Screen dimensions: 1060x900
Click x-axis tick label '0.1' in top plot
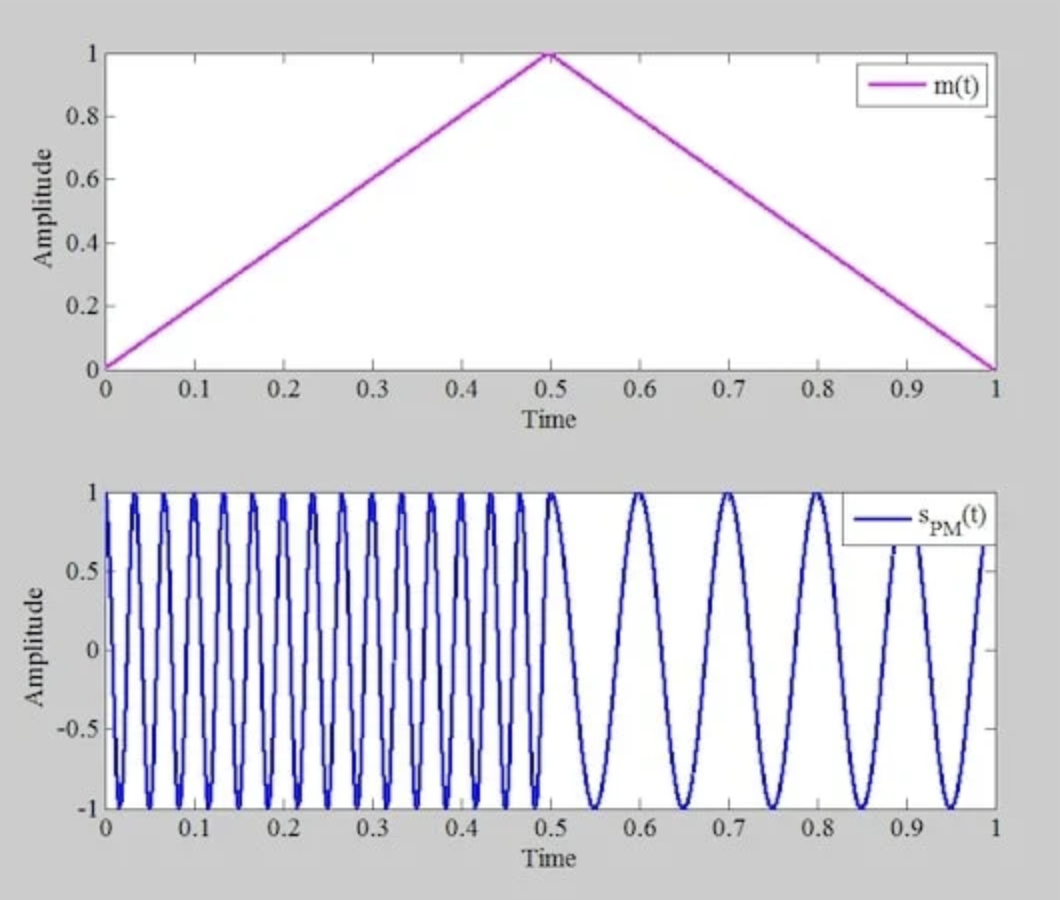194,389
